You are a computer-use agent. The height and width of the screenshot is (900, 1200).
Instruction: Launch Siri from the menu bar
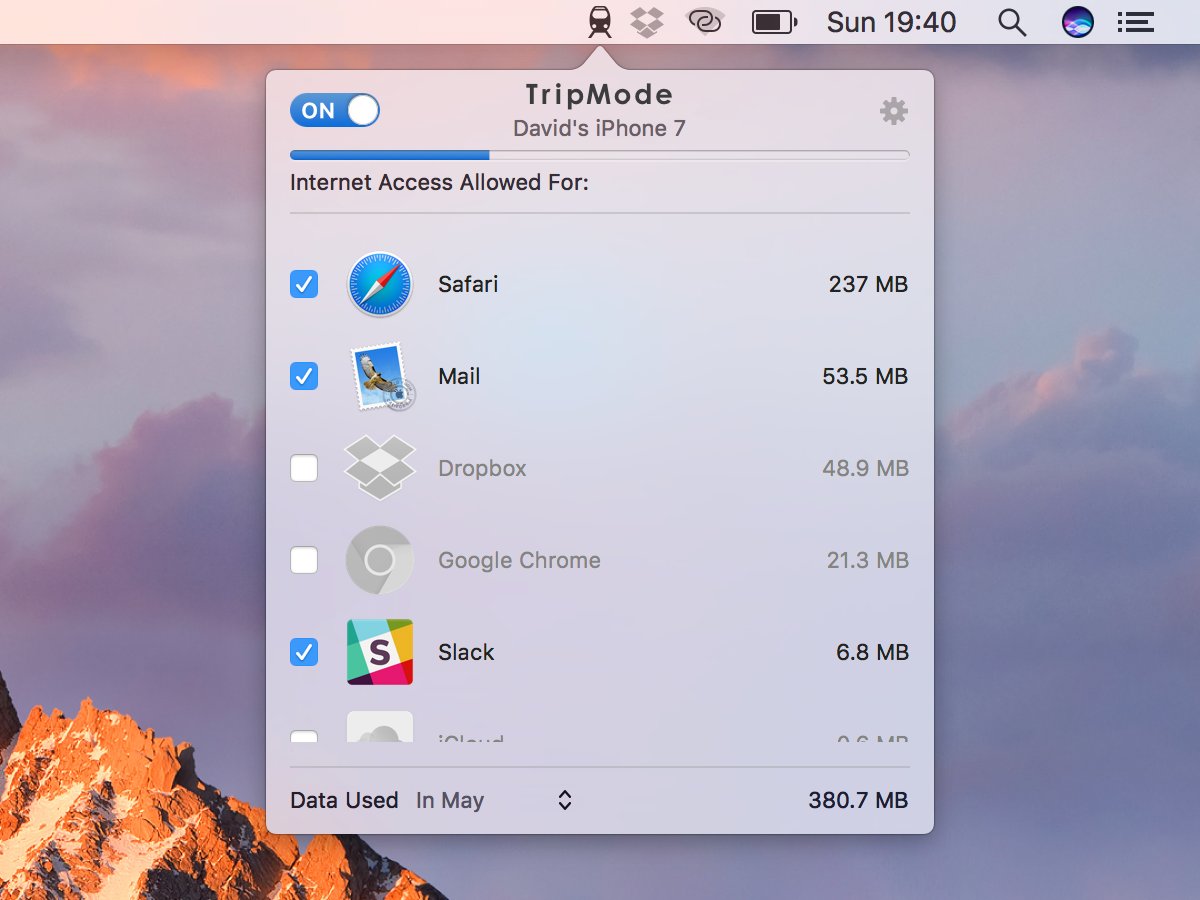(x=1077, y=22)
